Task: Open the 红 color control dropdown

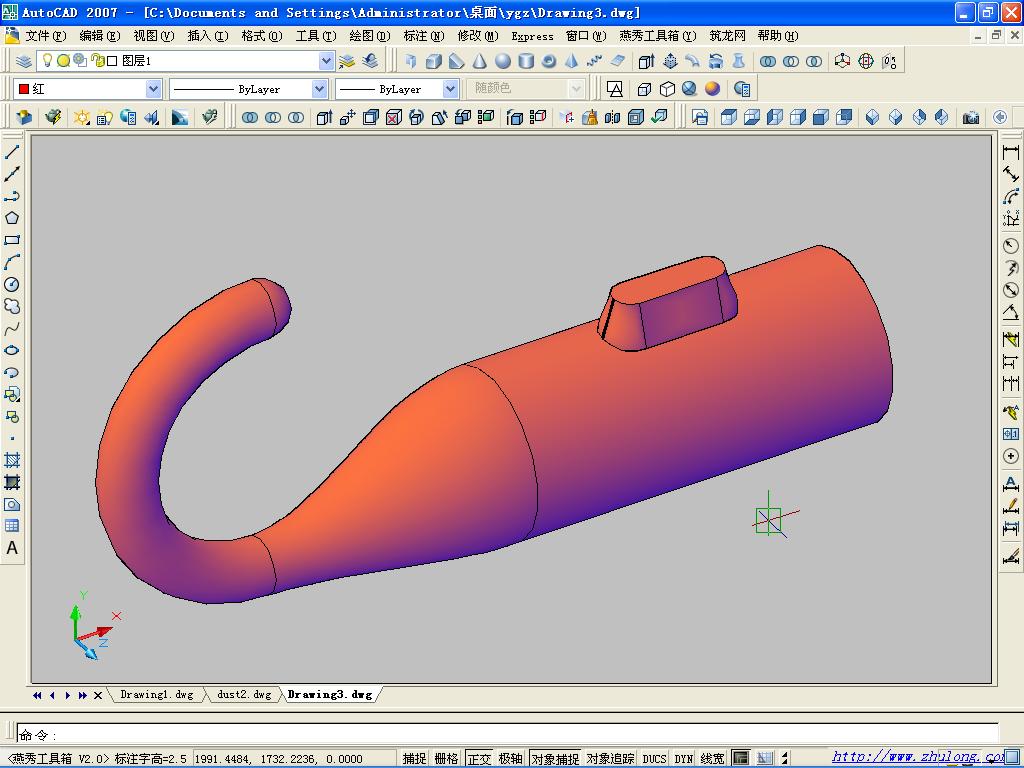Action: (x=153, y=89)
